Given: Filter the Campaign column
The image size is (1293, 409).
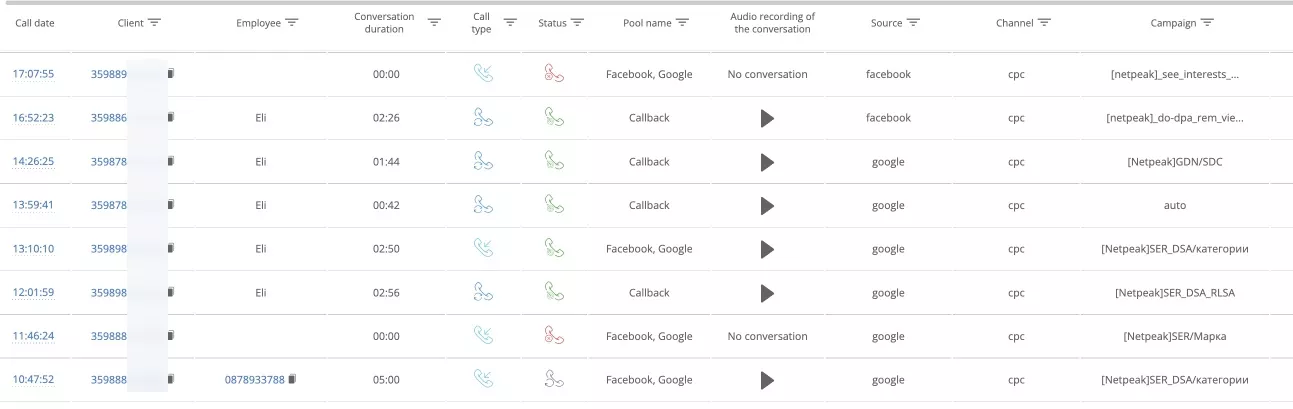Looking at the screenshot, I should click(1207, 22).
